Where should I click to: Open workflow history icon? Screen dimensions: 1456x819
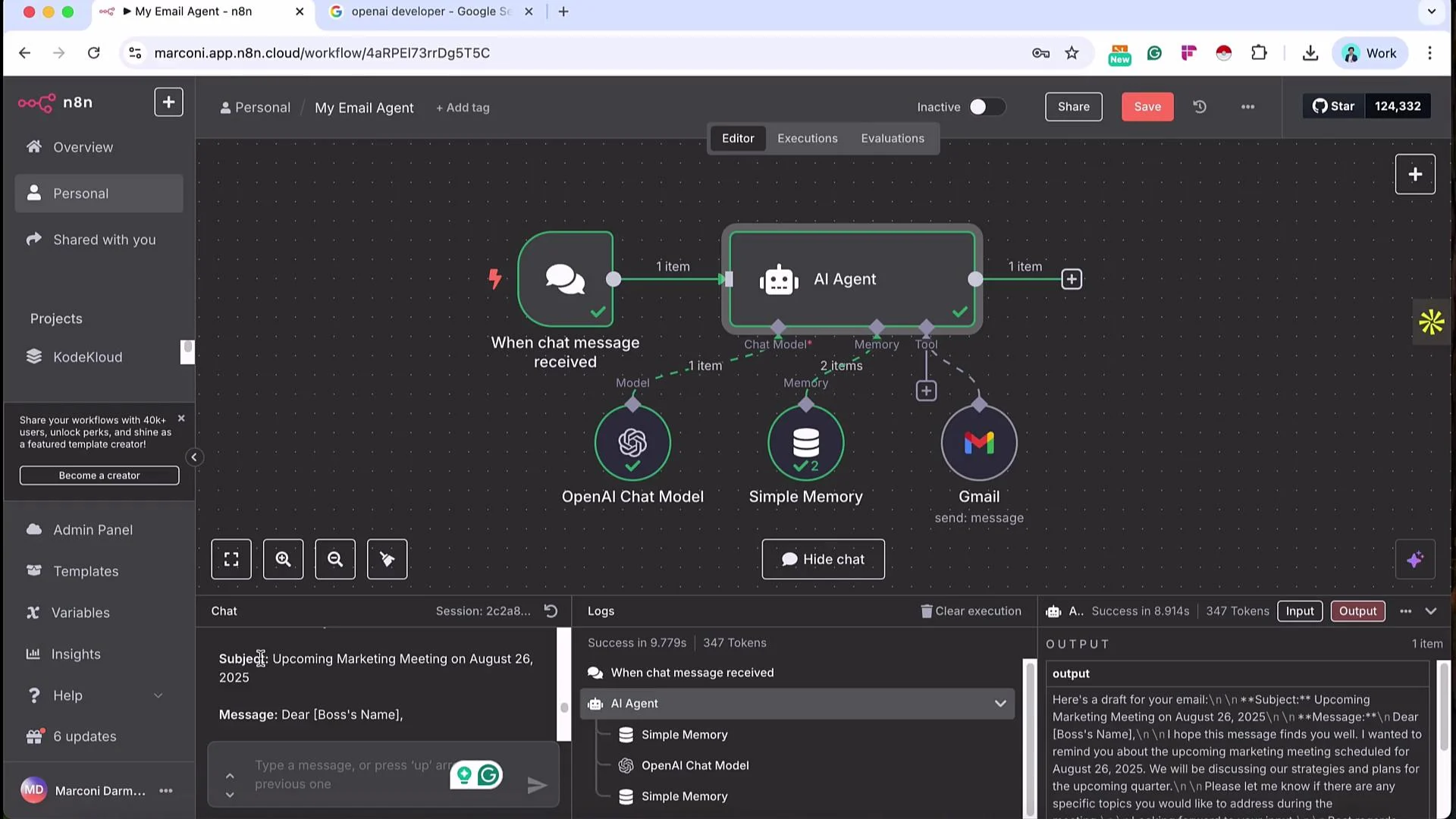[x=1200, y=107]
